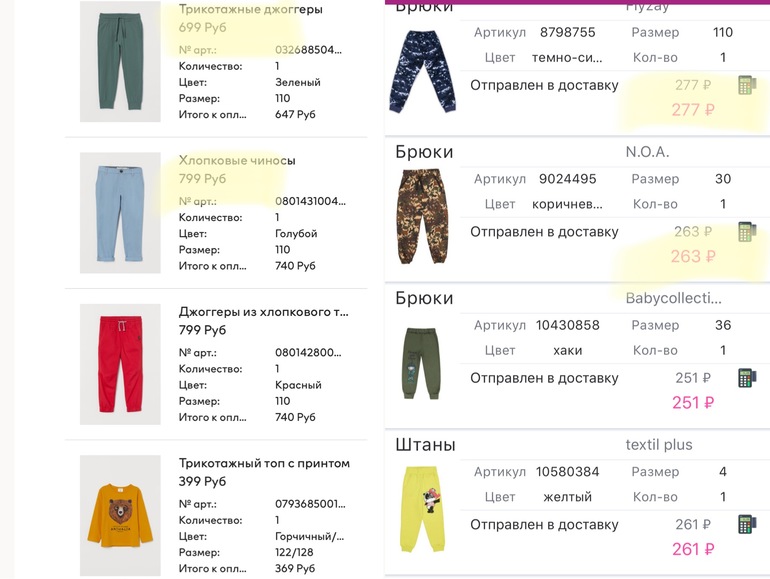Image resolution: width=770 pixels, height=579 pixels.
Task: Click the cash register icon beside 261 ₽
Action: pos(746,524)
